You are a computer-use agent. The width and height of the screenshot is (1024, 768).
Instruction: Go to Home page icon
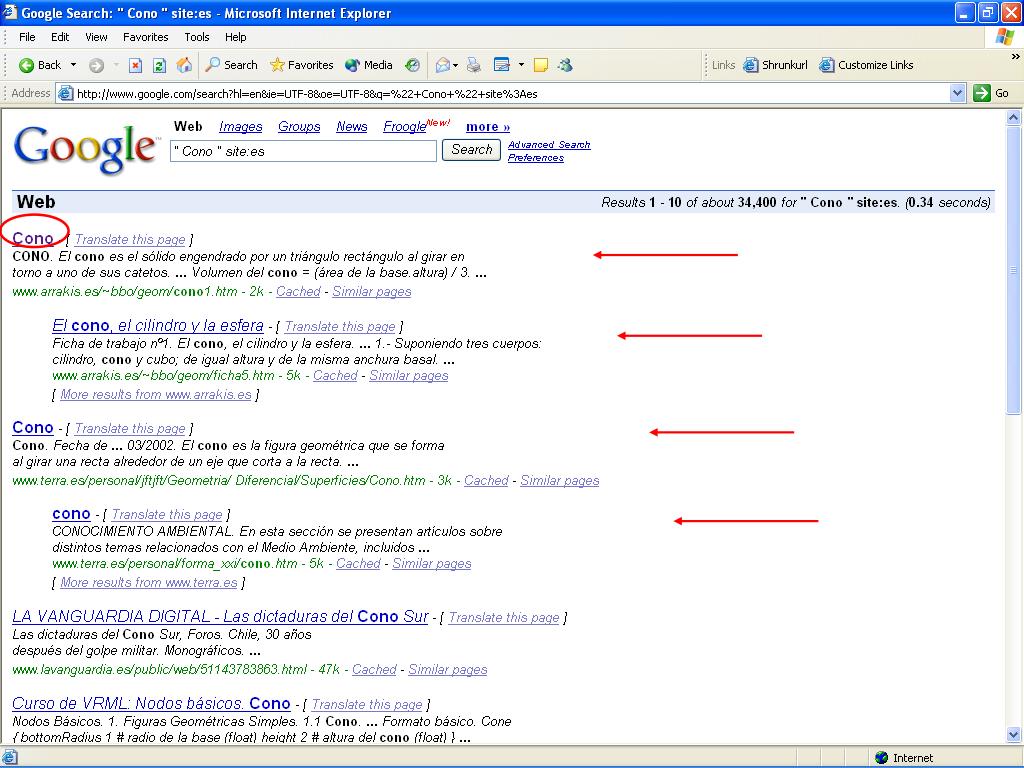pyautogui.click(x=184, y=65)
